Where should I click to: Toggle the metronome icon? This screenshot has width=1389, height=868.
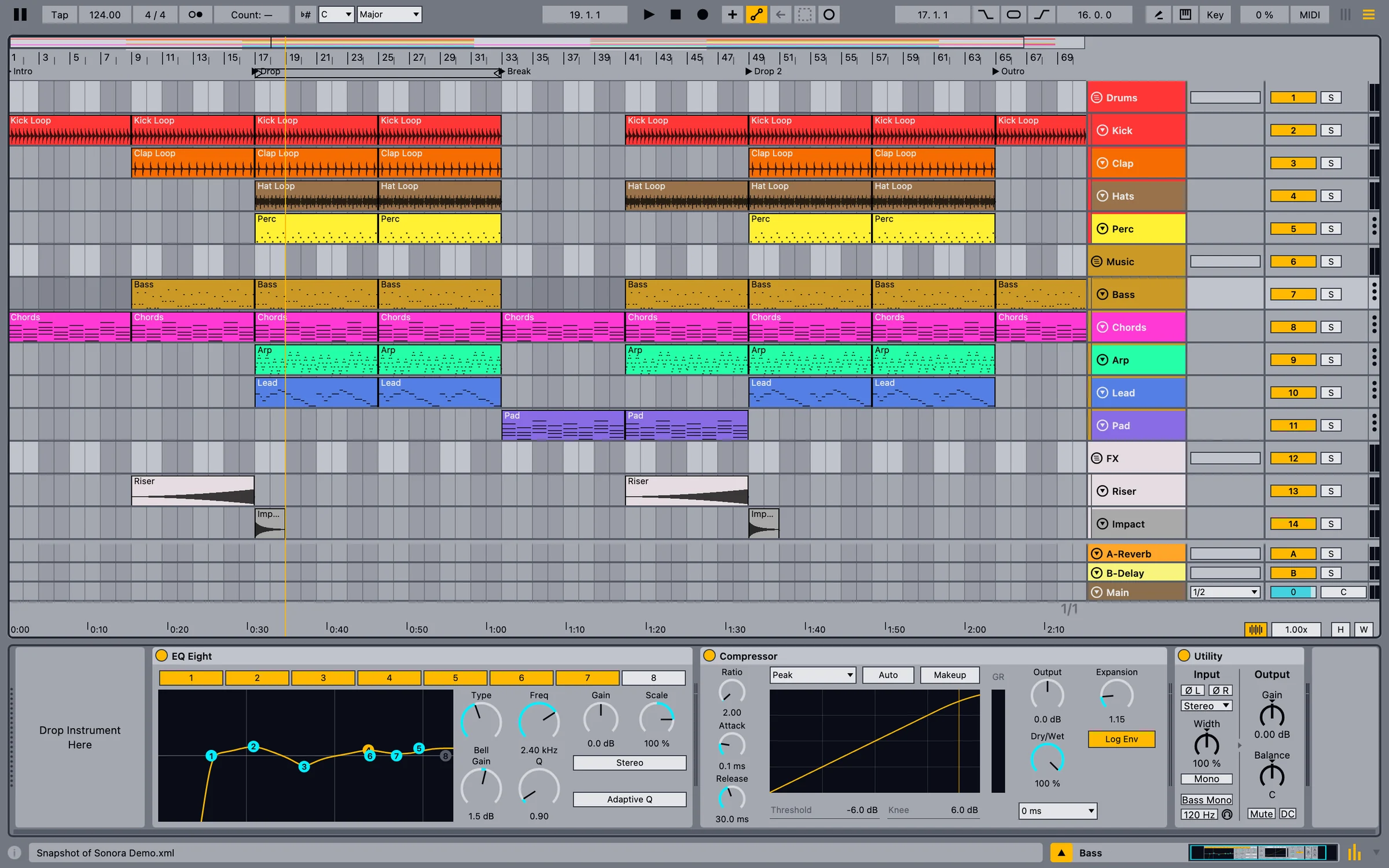pos(196,14)
